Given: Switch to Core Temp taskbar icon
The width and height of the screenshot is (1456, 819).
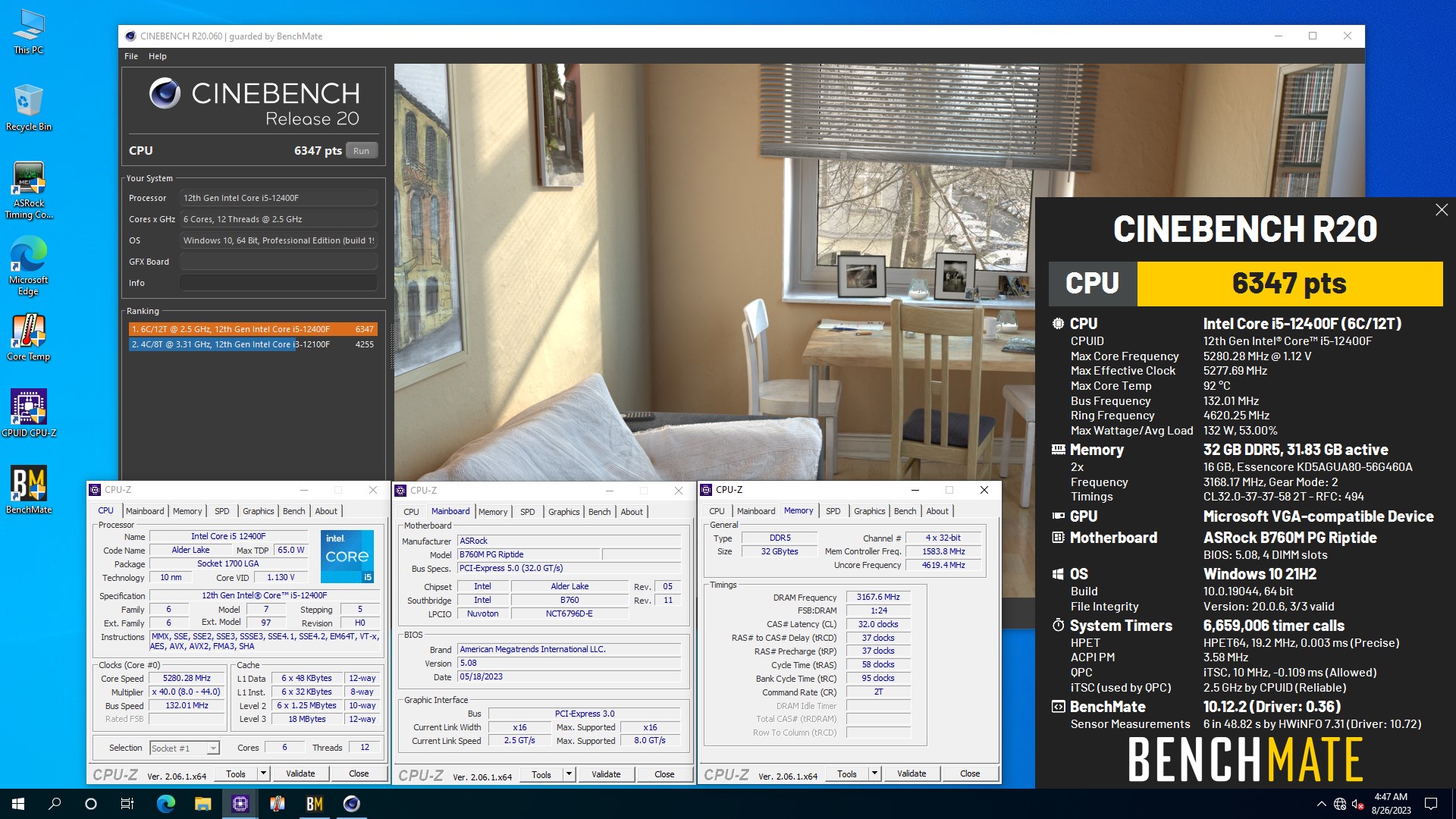Looking at the screenshot, I should pos(277,804).
